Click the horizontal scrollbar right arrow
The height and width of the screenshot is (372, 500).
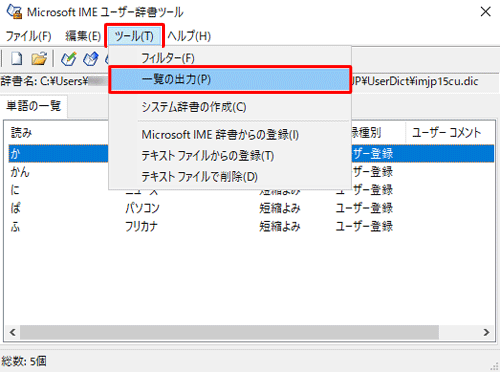[486, 332]
